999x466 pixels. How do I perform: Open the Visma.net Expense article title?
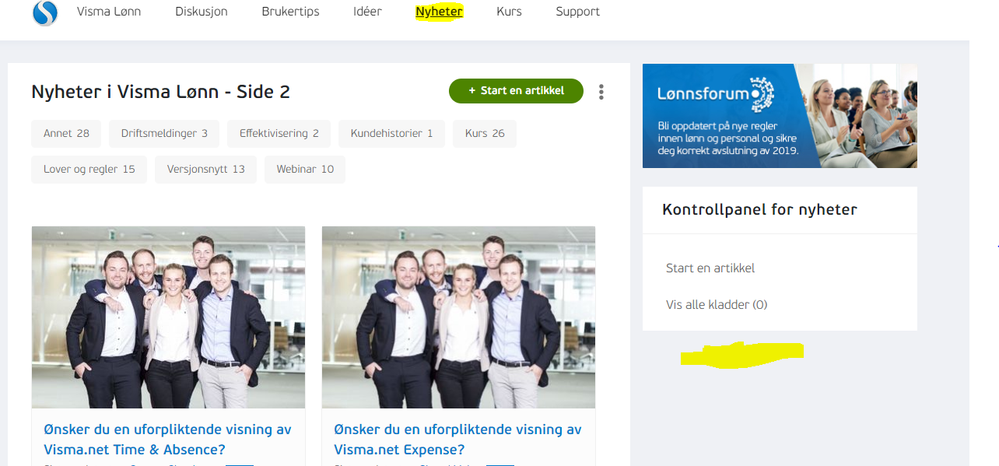click(457, 440)
